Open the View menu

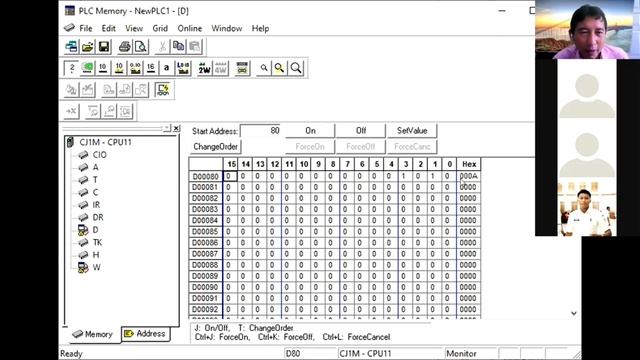pos(134,28)
